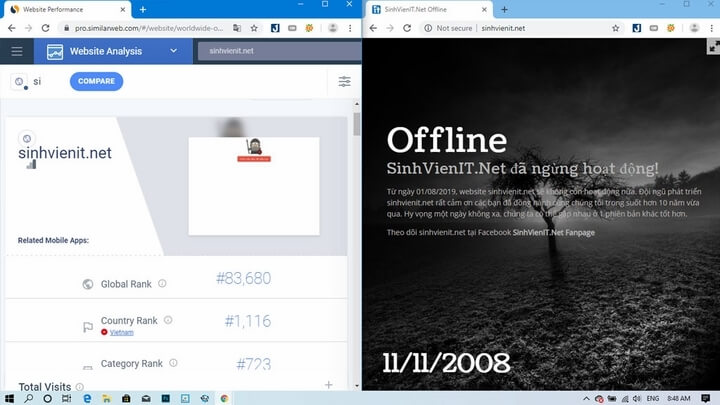
Task: Click scrollbar up arrow in SimilarWeb window
Action: pos(357,104)
